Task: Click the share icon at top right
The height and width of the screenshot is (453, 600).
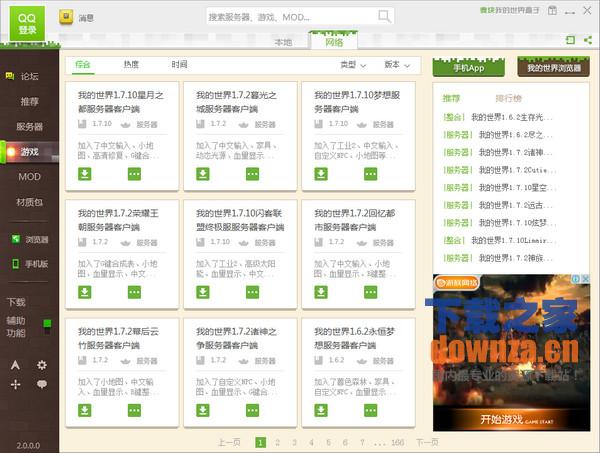Action: click(588, 40)
